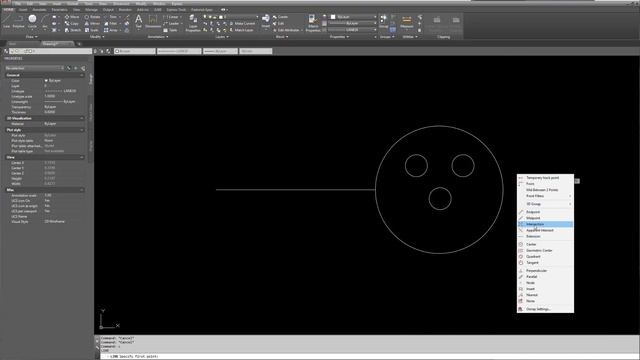The width and height of the screenshot is (640, 360).
Task: Choose Temporary track point menu entry
Action: coord(545,178)
